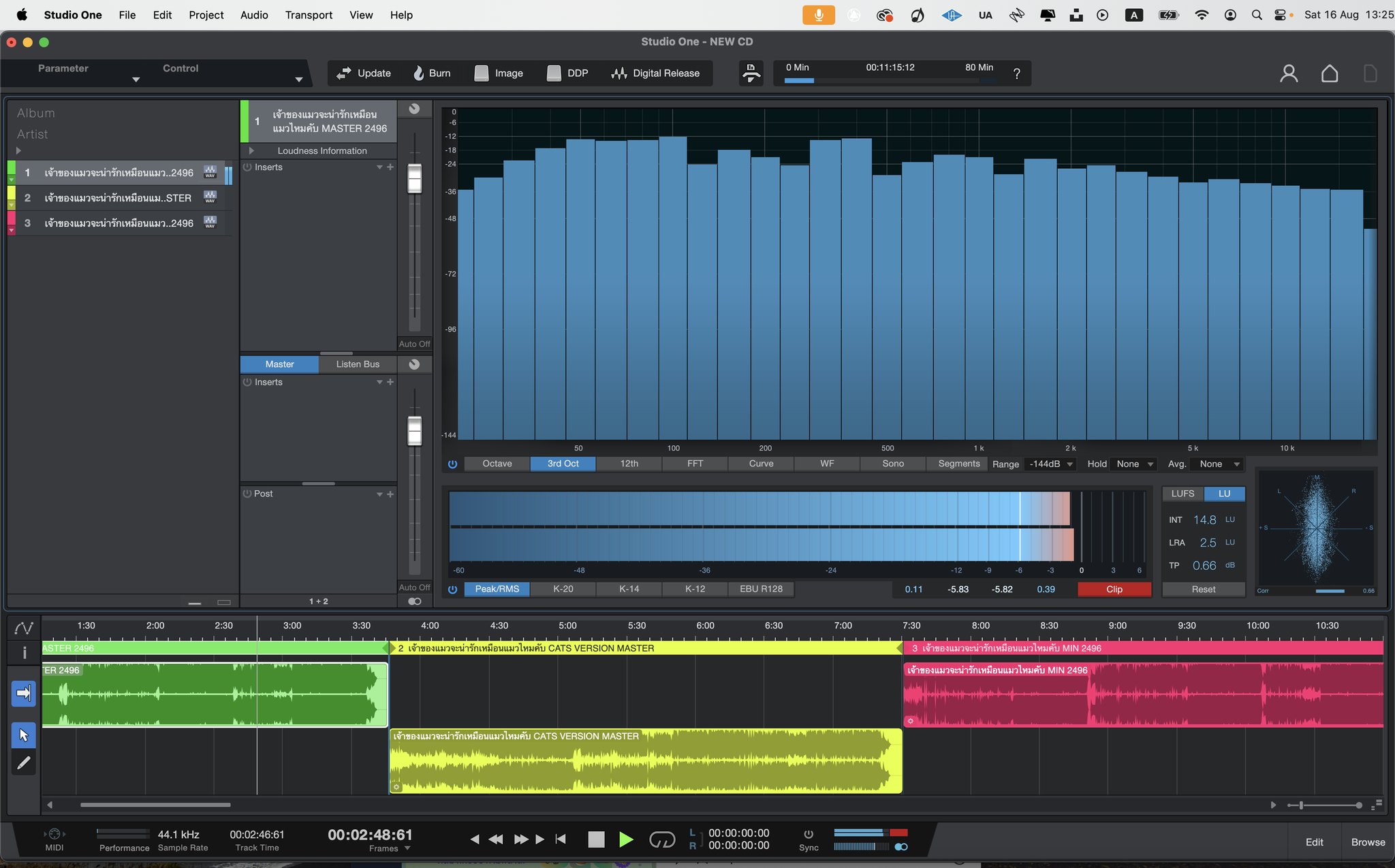This screenshot has height=868, width=1395.
Task: Toggle Master Inserts power button
Action: (247, 383)
